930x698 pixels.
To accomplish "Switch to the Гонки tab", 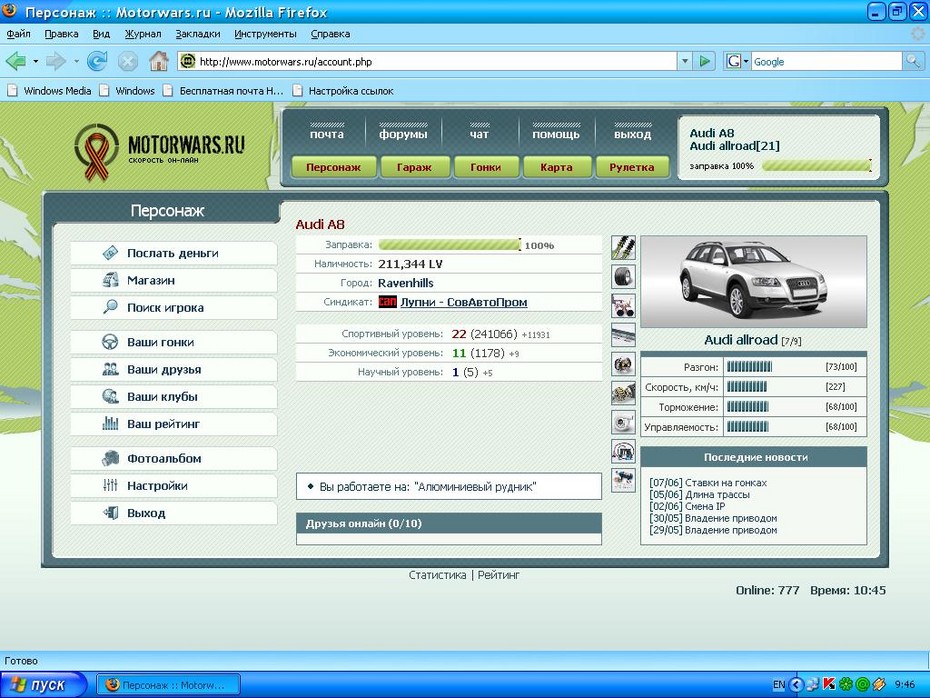I will coord(486,167).
